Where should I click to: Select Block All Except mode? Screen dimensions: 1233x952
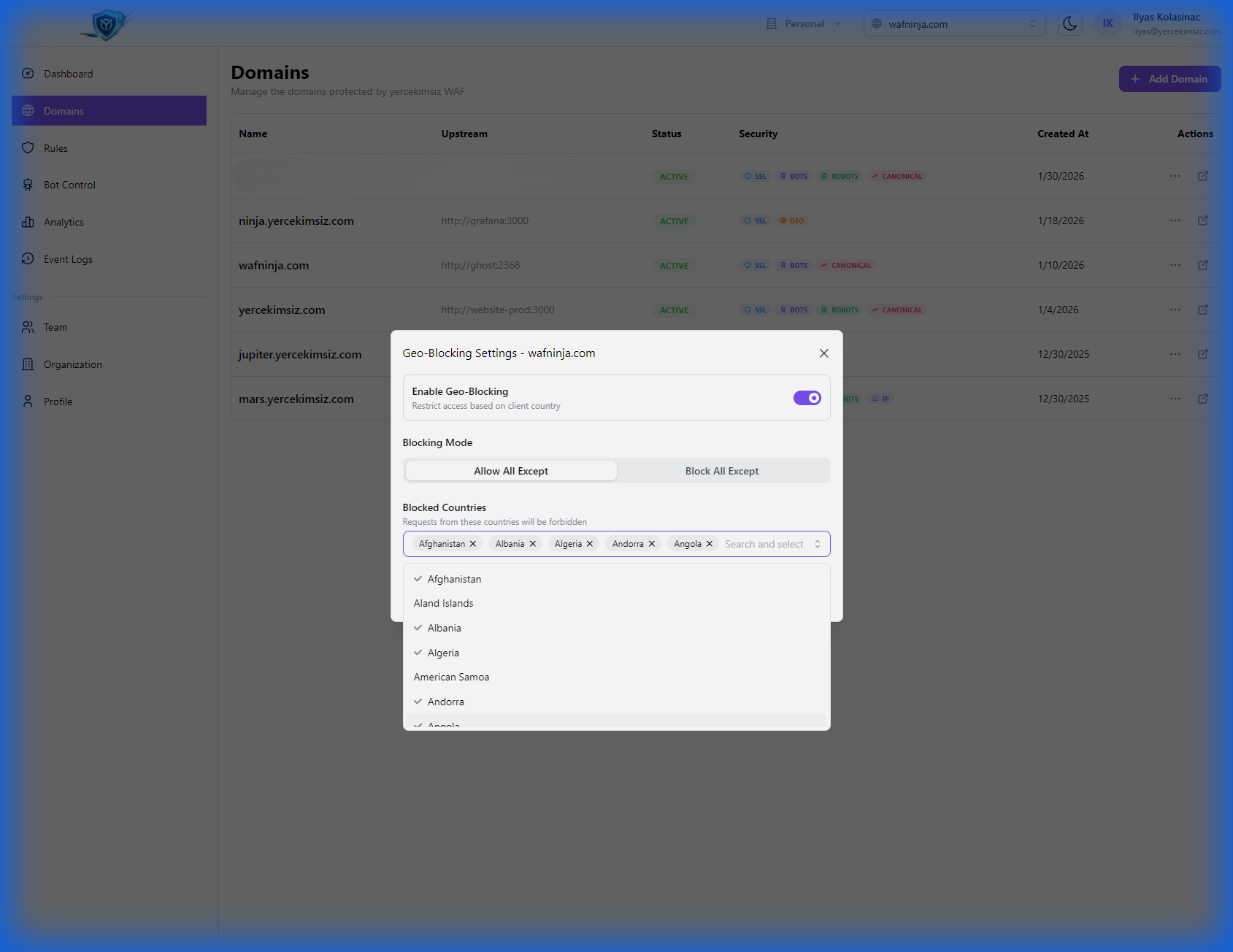click(722, 471)
